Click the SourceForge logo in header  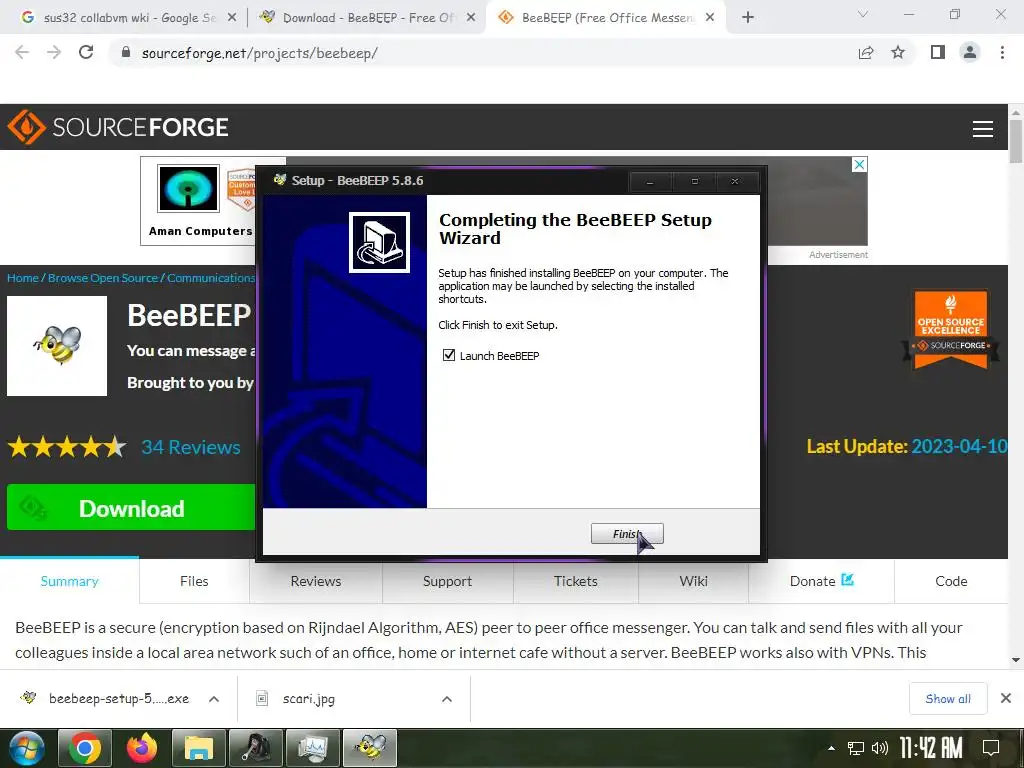click(x=118, y=127)
